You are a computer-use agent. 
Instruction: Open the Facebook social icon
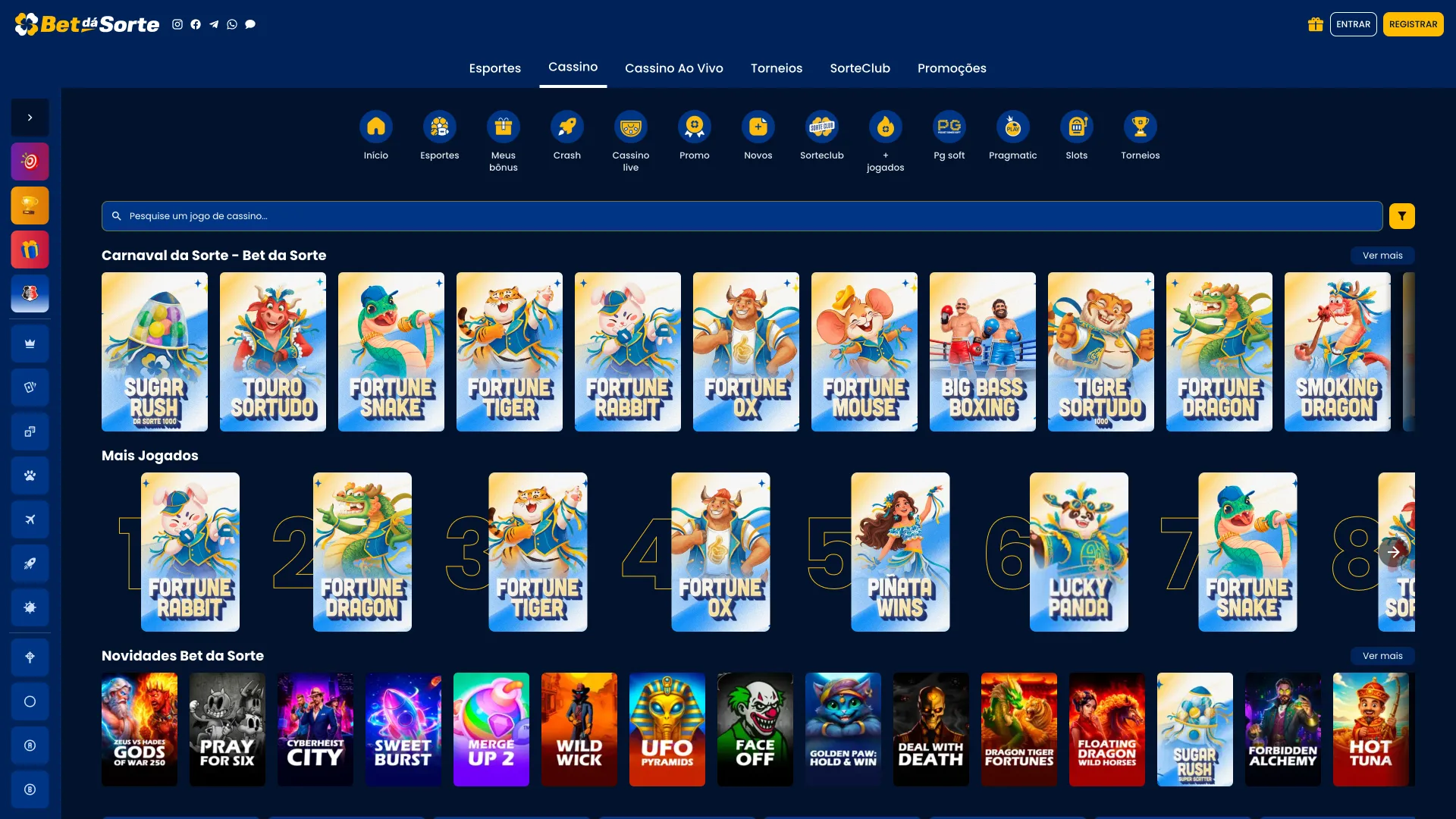point(196,24)
